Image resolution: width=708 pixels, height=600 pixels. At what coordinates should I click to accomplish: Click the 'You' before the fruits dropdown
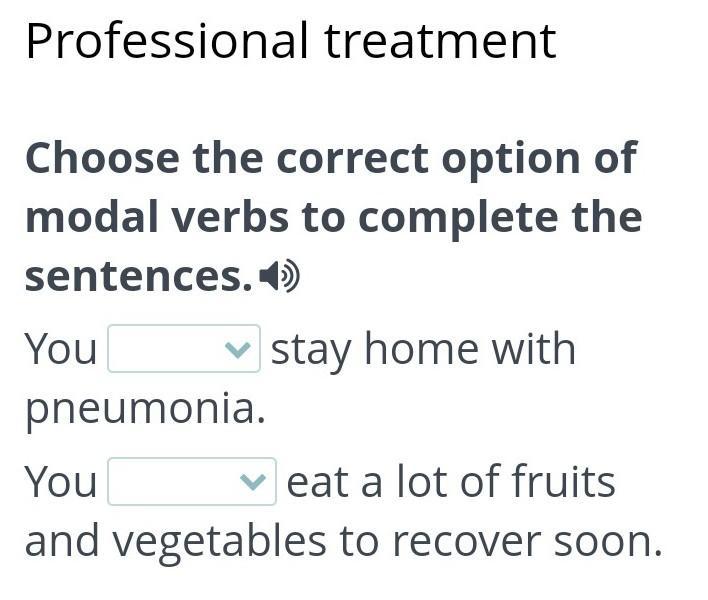[61, 483]
